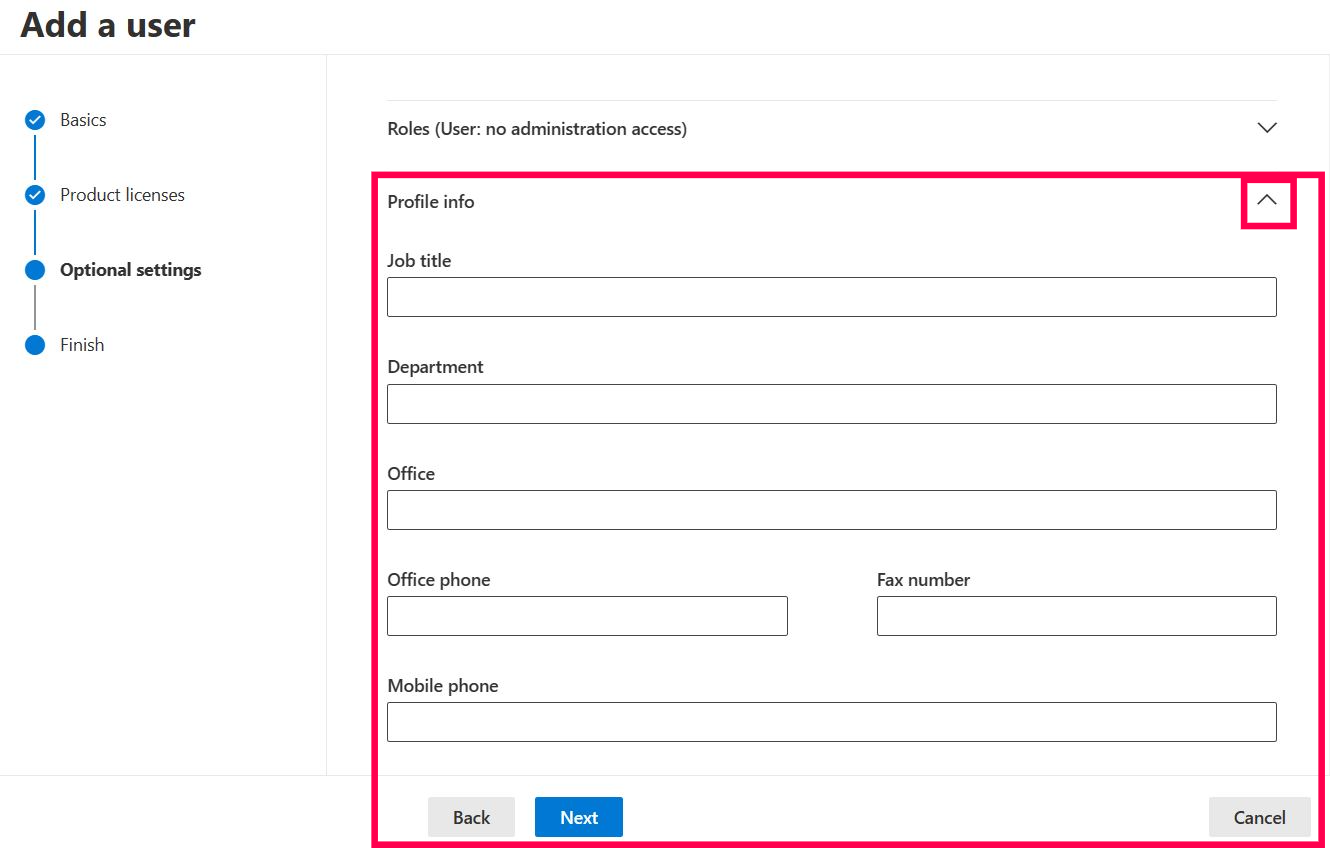Open the Product licenses step label

click(122, 195)
